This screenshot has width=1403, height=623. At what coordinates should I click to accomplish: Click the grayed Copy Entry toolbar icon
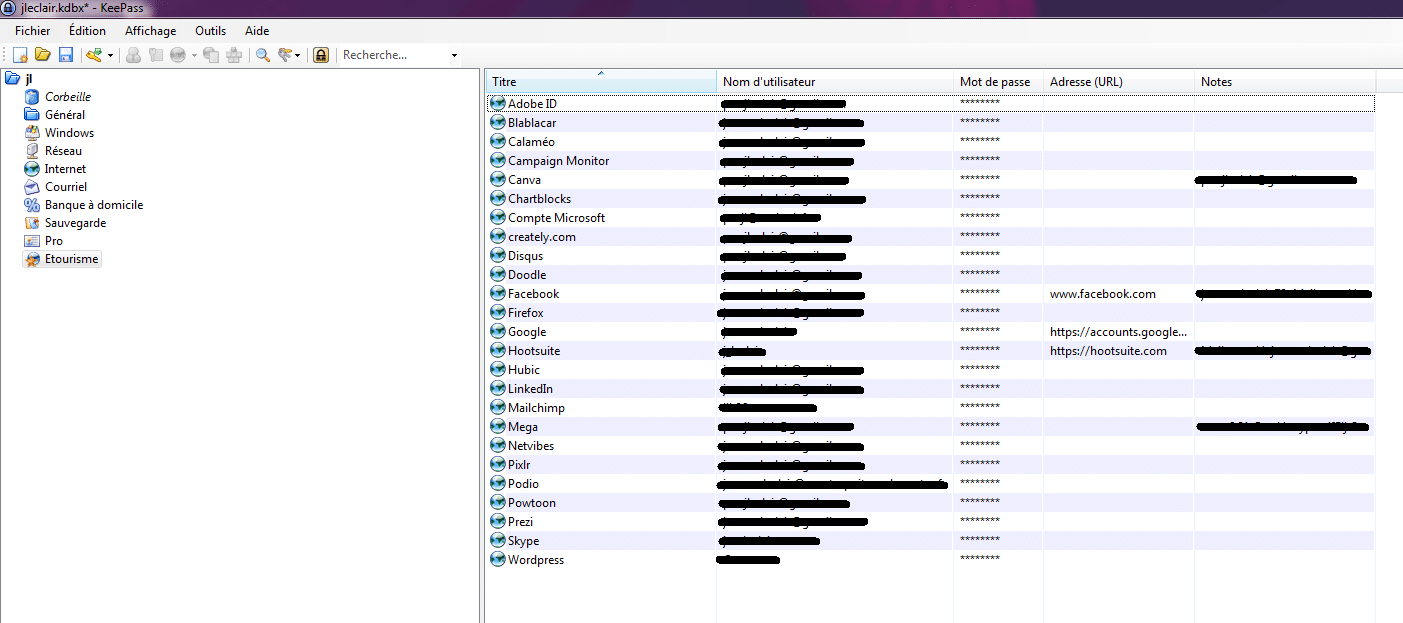coord(211,55)
